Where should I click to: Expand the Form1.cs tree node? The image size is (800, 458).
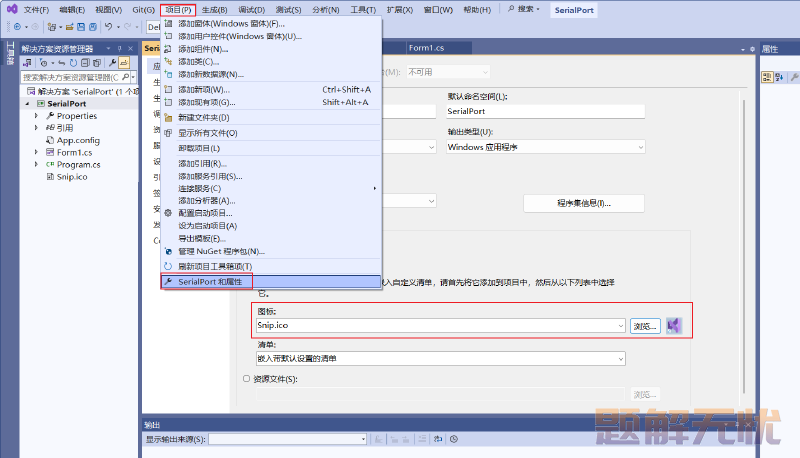[36, 152]
